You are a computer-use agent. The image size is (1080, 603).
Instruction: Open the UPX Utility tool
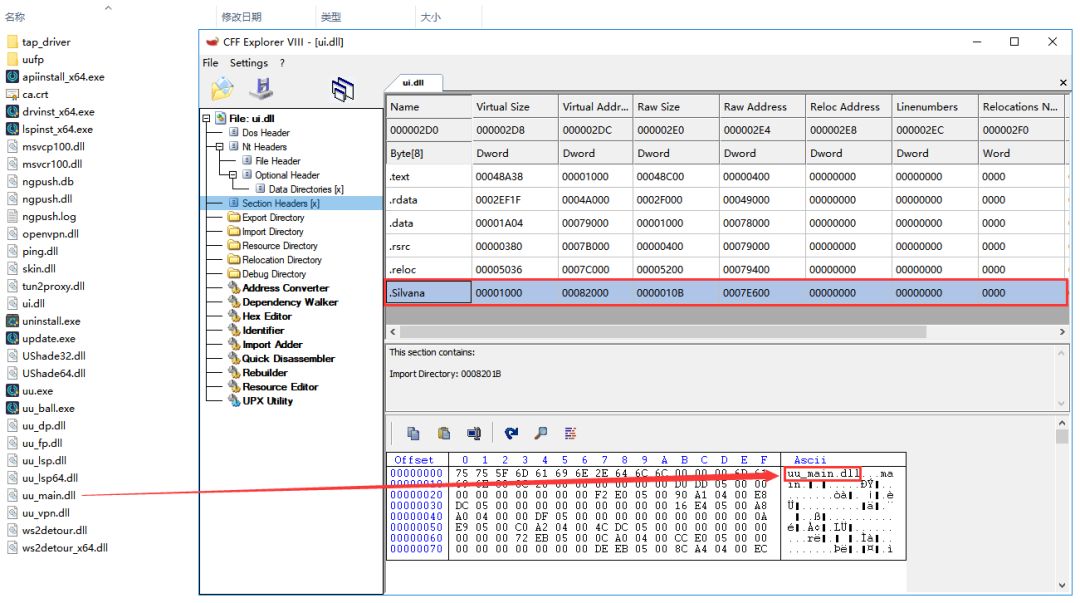coord(267,401)
